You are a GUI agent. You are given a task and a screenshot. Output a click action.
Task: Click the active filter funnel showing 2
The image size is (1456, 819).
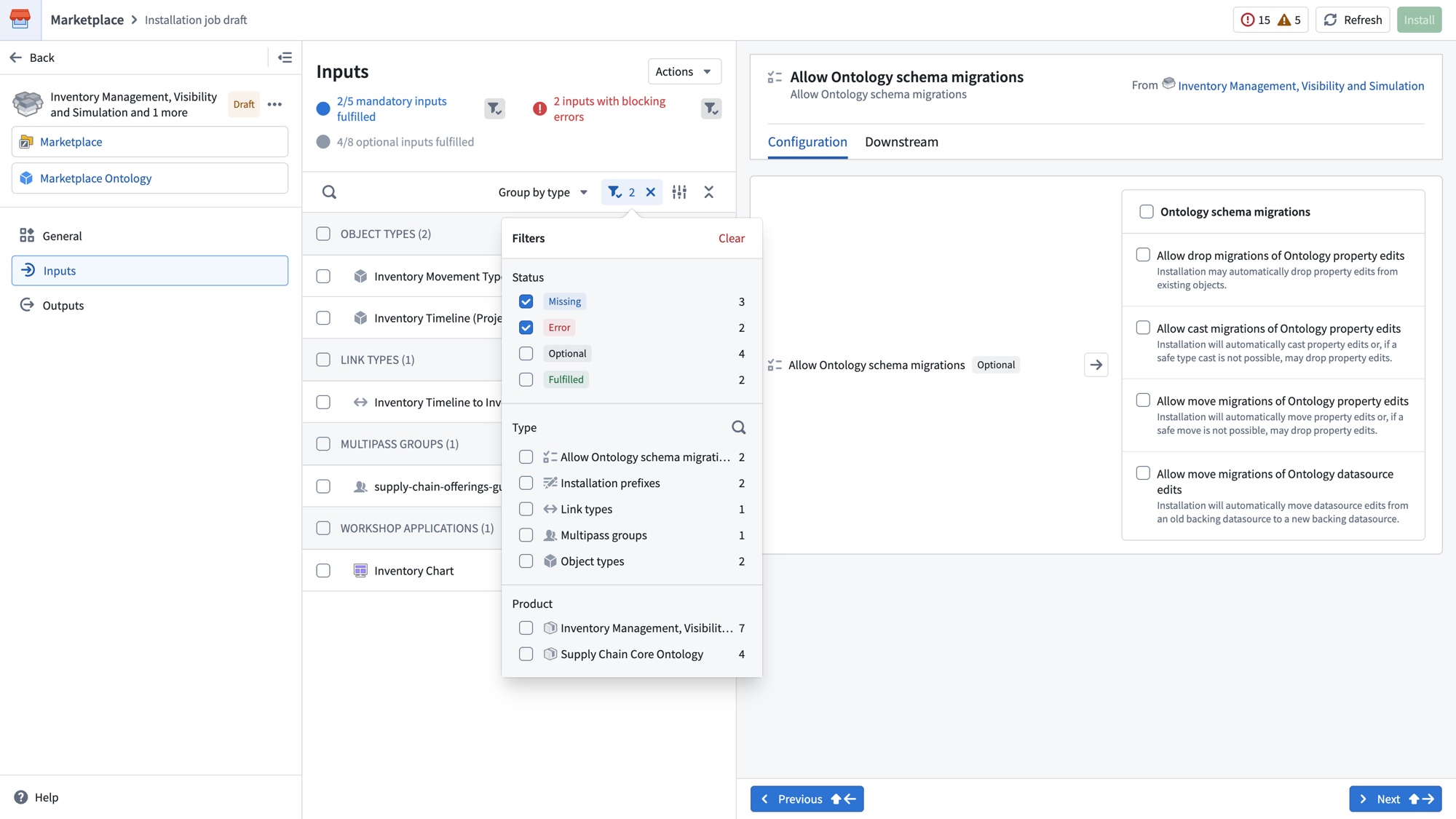click(621, 192)
